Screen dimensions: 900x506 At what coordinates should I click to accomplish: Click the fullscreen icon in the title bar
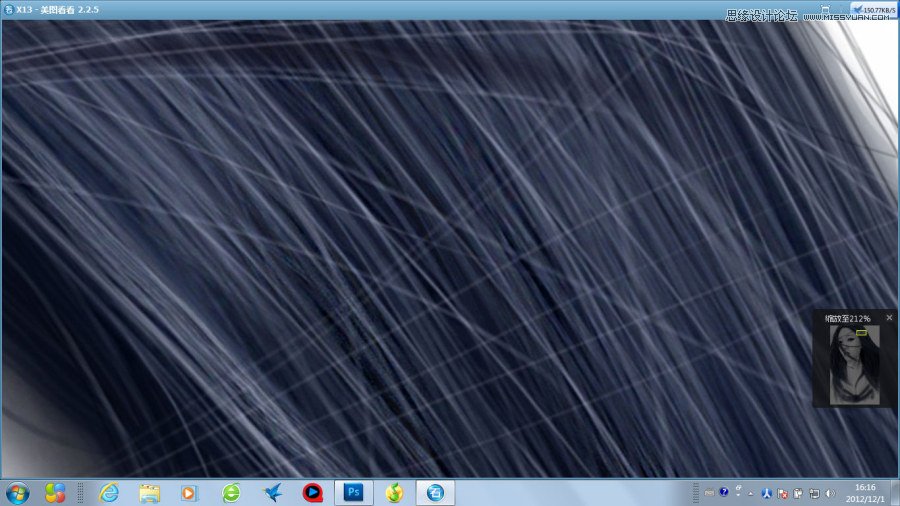[825, 9]
